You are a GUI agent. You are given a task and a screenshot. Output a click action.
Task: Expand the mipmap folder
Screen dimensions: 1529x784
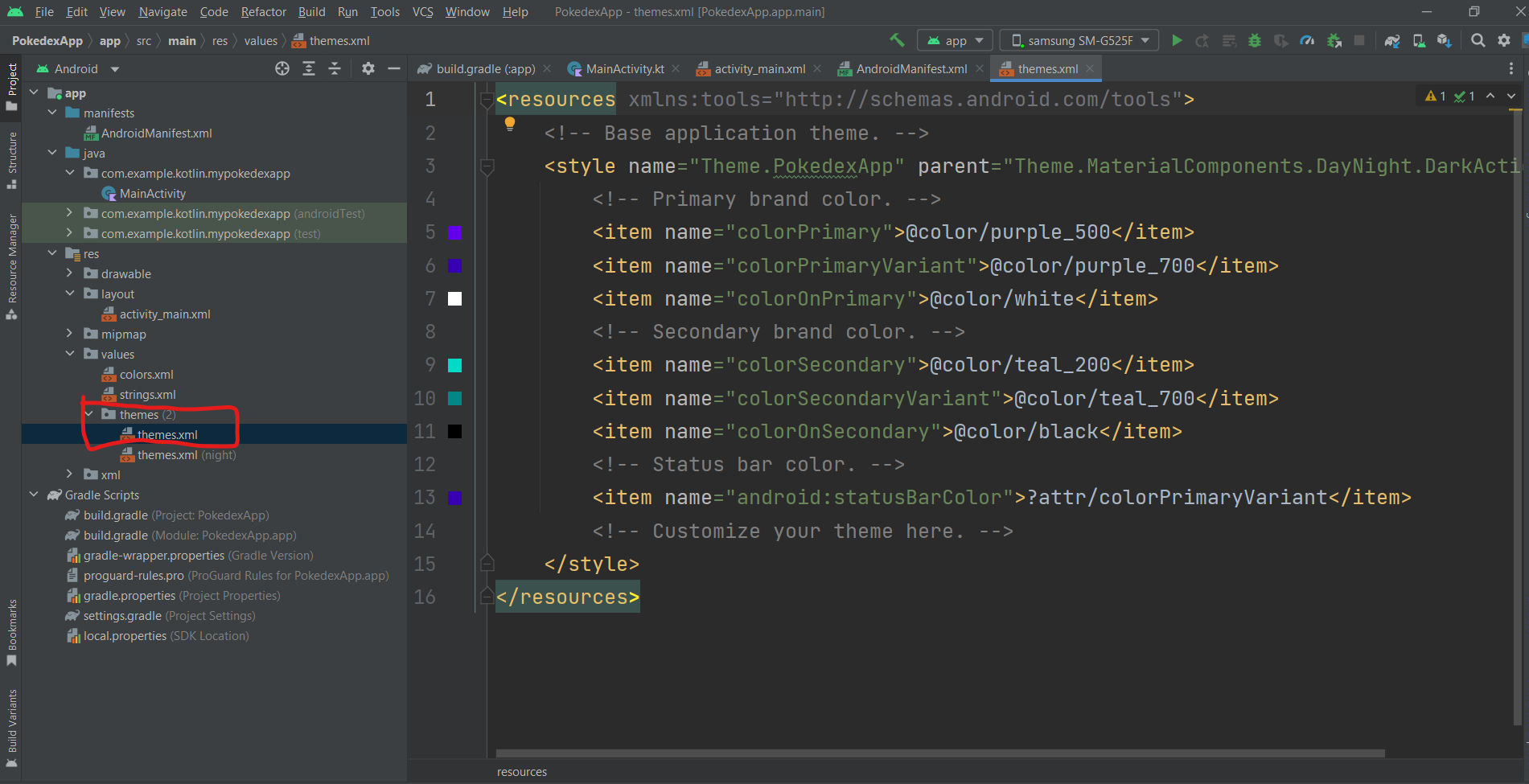click(x=70, y=334)
